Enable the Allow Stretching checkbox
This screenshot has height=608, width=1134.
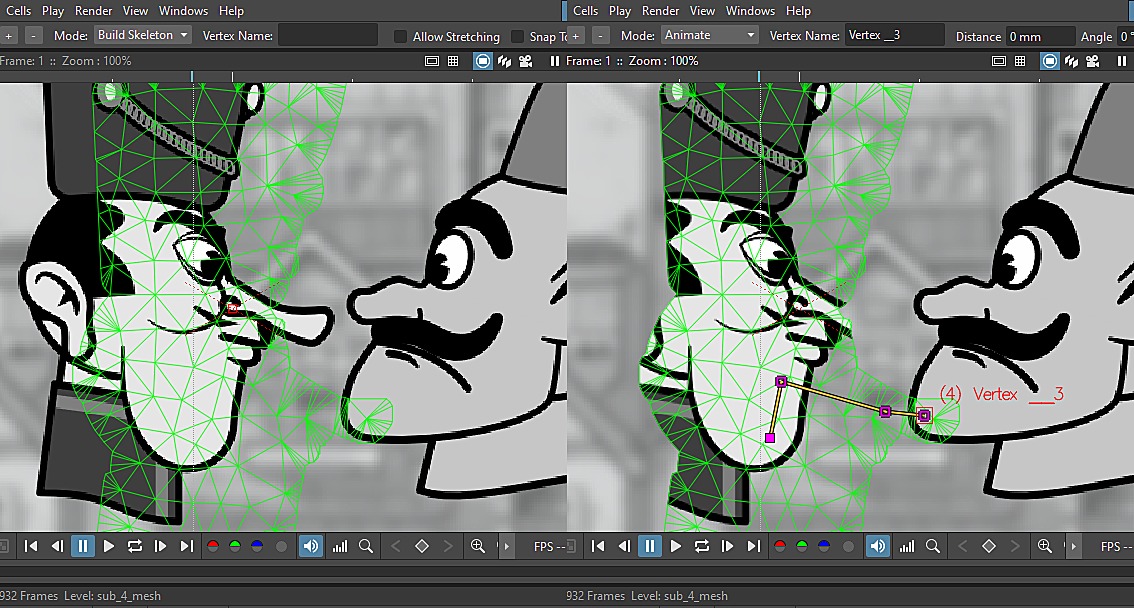tap(400, 36)
